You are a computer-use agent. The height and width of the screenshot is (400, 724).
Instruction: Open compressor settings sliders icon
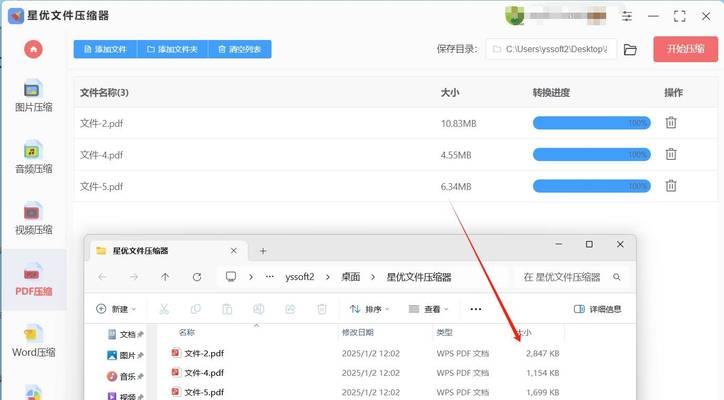click(627, 16)
